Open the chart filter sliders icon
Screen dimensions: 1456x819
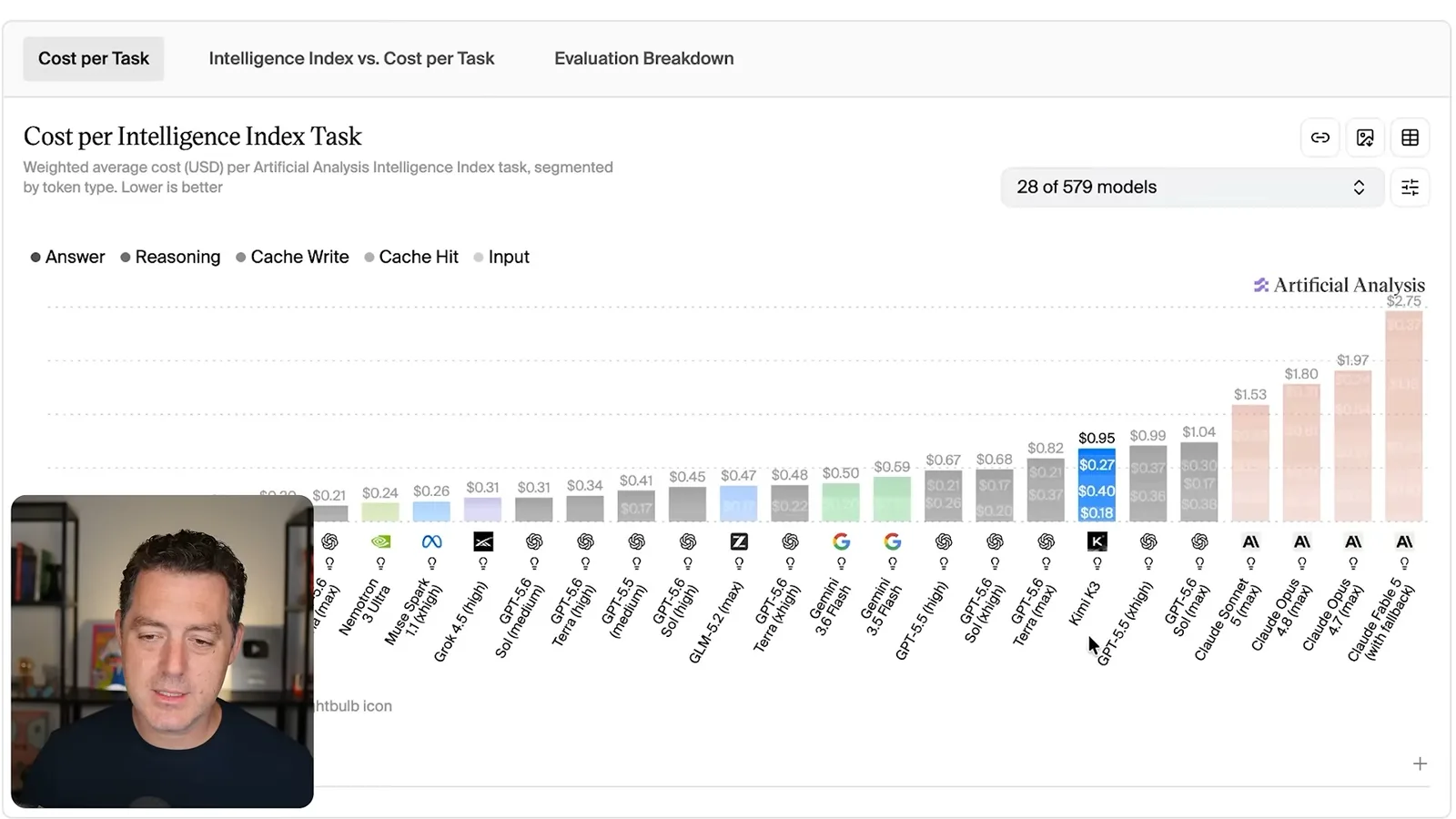click(x=1410, y=187)
